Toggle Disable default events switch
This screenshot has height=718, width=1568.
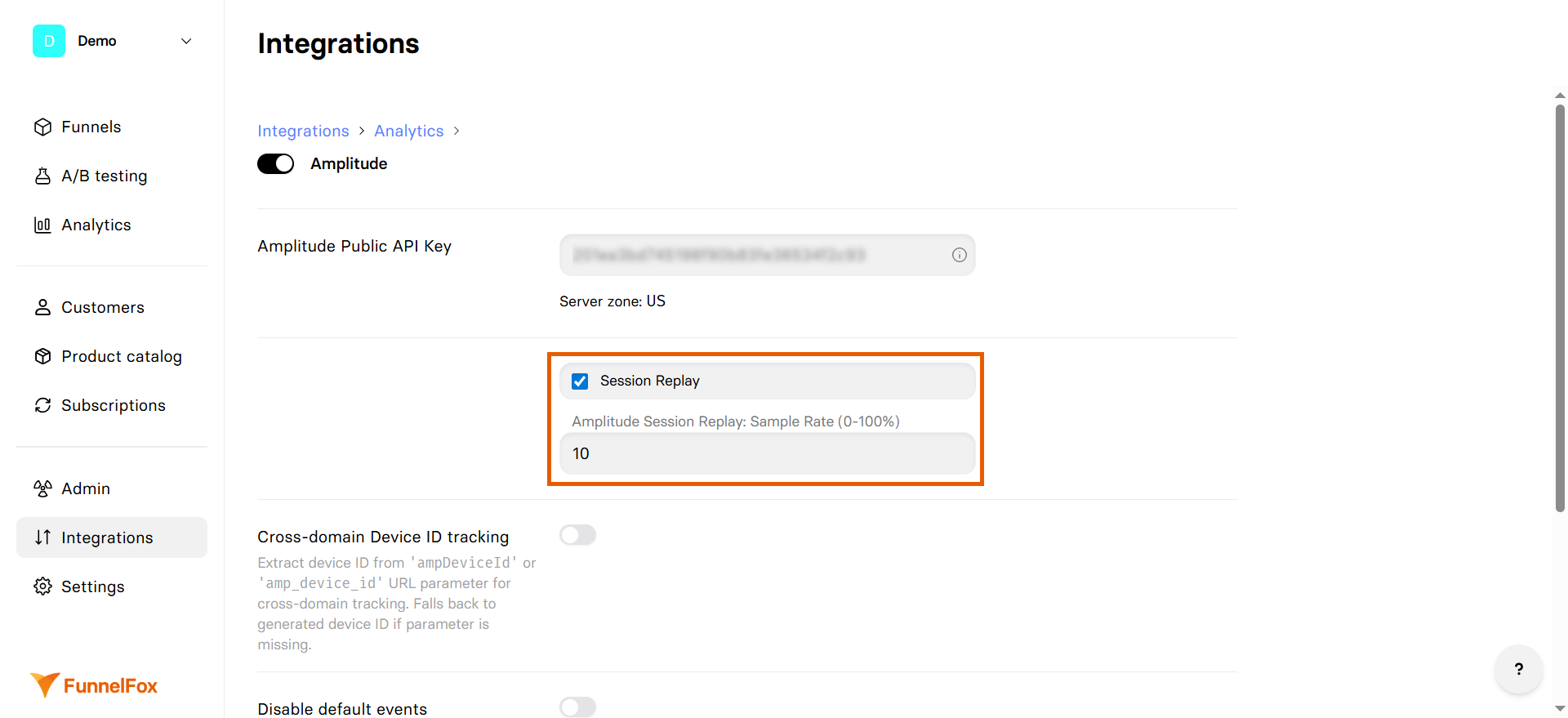[578, 707]
